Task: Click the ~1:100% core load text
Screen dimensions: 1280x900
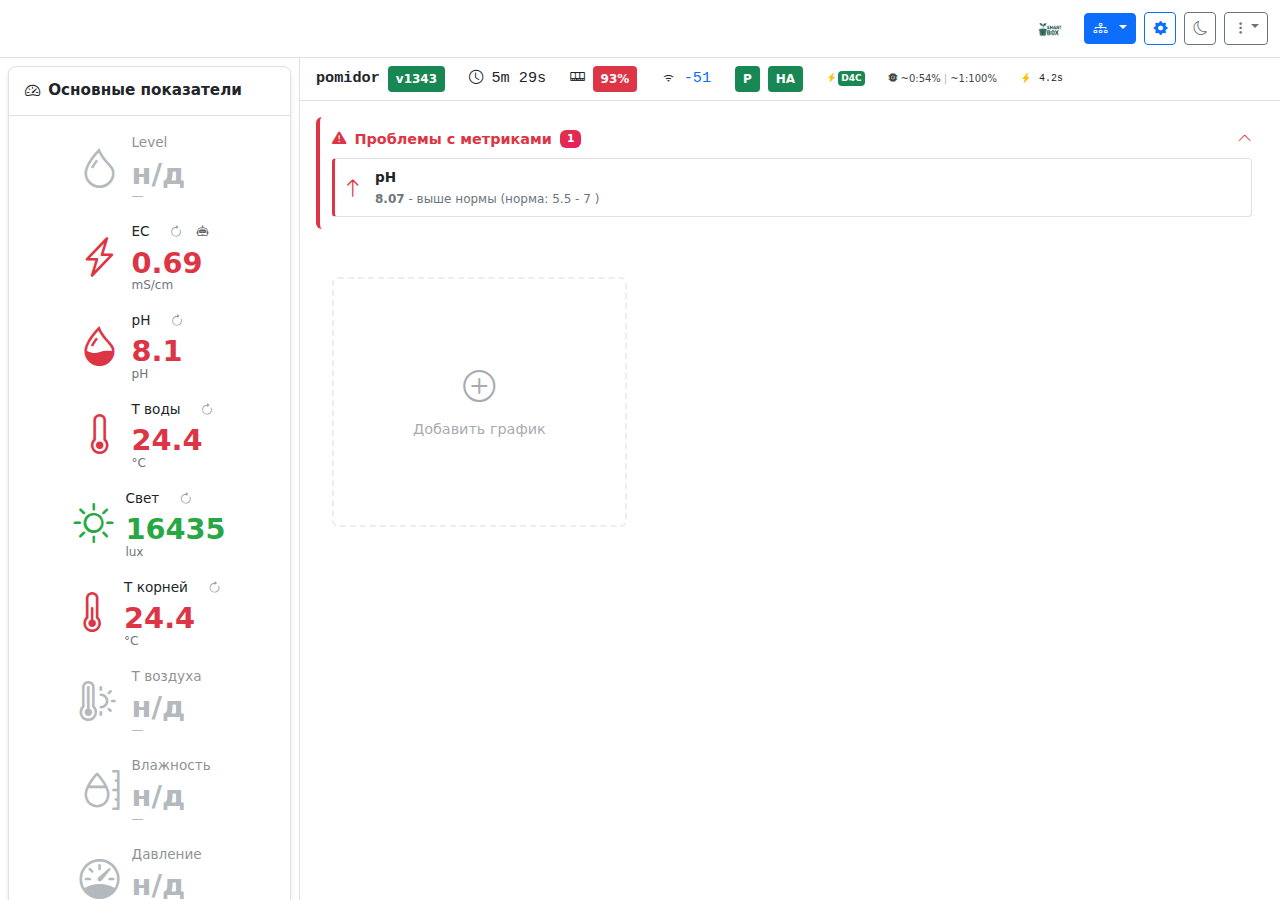Action: coord(973,78)
